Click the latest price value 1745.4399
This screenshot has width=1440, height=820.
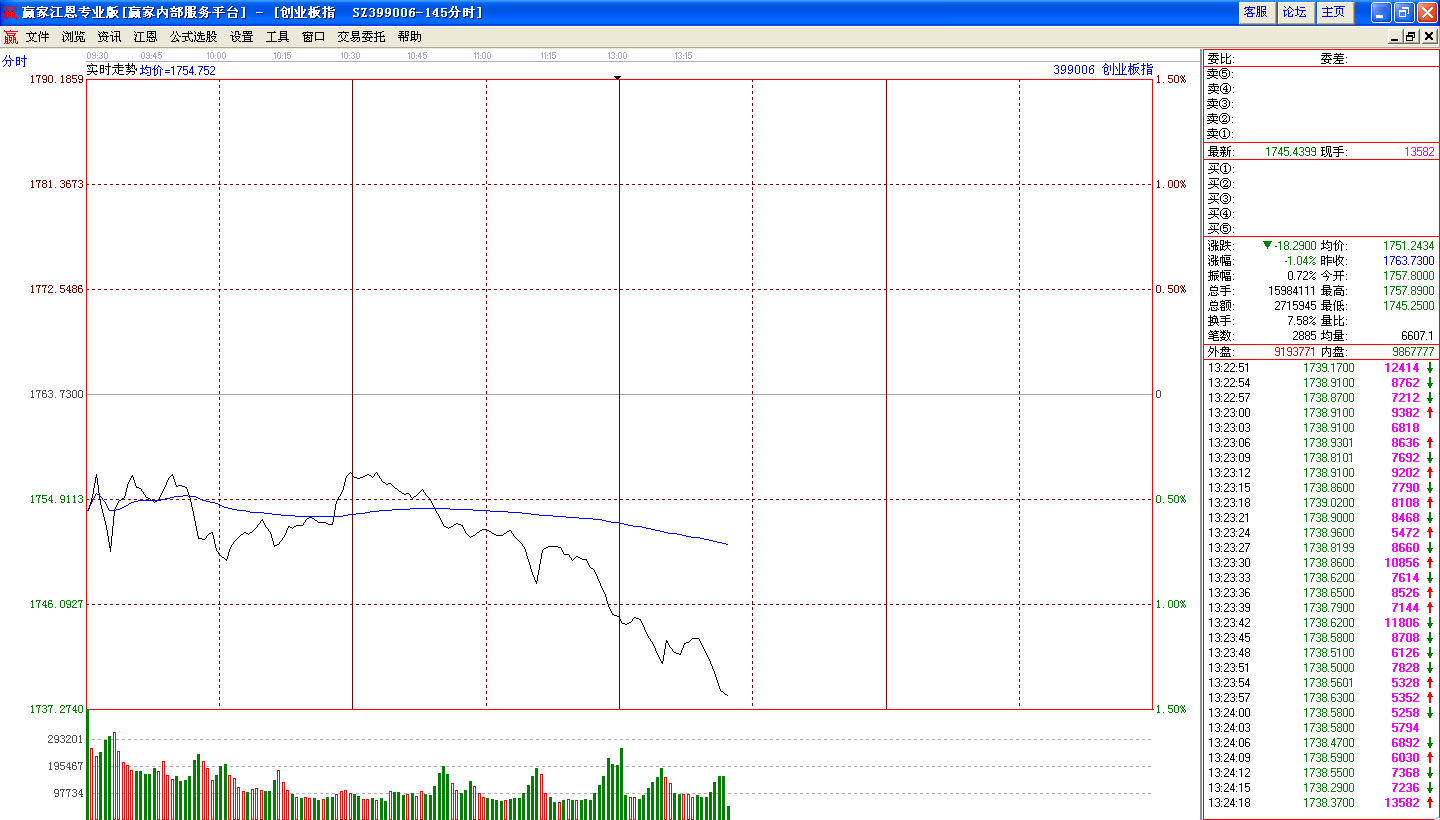[1291, 152]
